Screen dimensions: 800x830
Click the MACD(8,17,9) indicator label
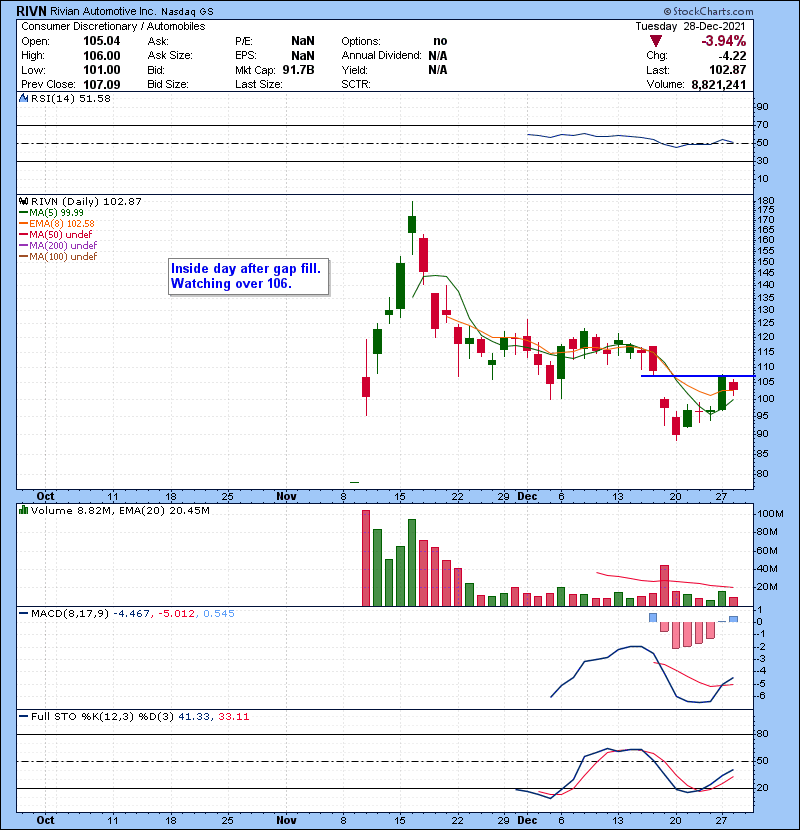69,614
